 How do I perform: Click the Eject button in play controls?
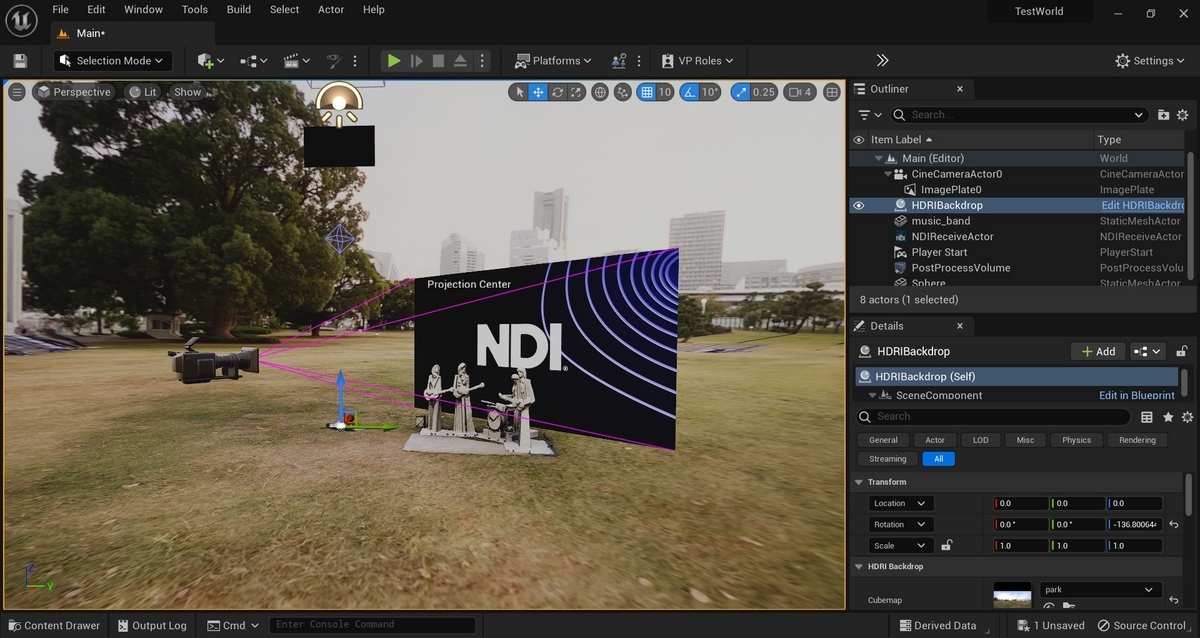pyautogui.click(x=460, y=61)
